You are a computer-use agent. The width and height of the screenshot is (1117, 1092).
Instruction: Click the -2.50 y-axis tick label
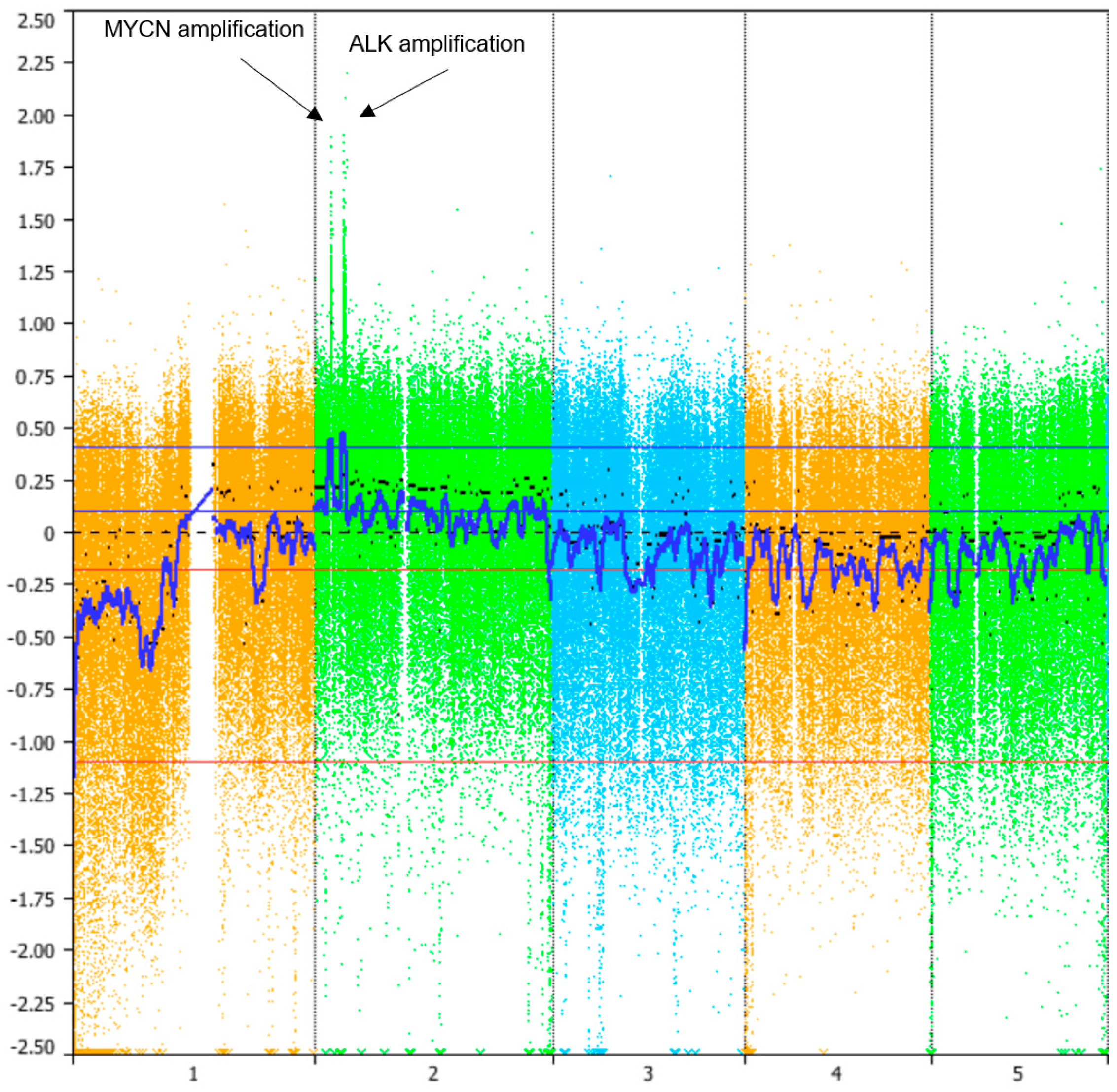[32, 1048]
